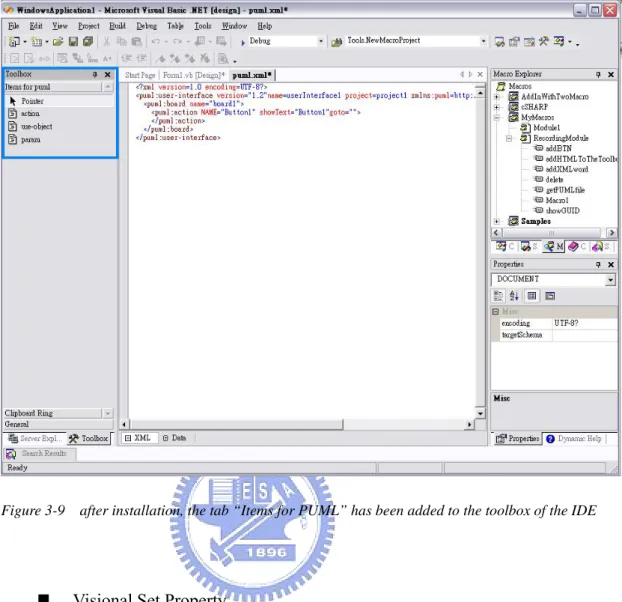The image size is (622, 602).
Task: Click the Start Debug play icon
Action: pos(243,42)
